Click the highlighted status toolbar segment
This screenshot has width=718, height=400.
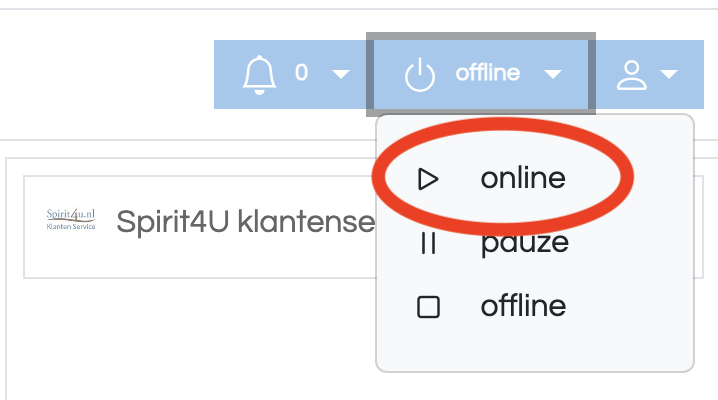coord(481,75)
